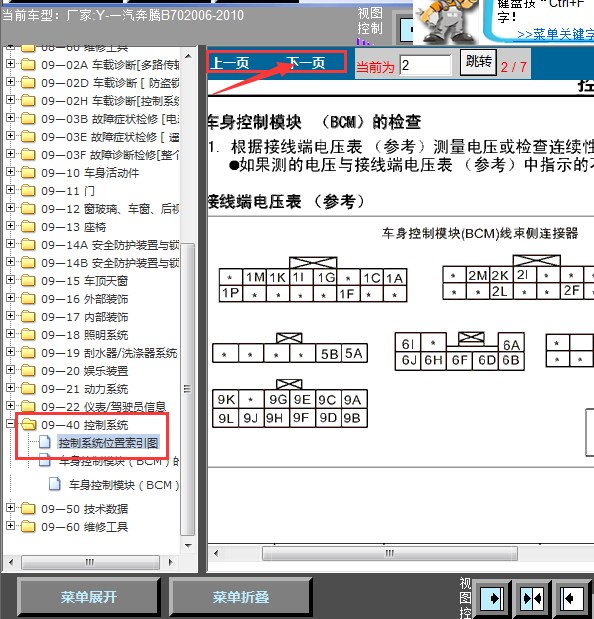Open the >>菜单关键字 link
Image resolution: width=594 pixels, height=619 pixels.
pyautogui.click(x=555, y=34)
